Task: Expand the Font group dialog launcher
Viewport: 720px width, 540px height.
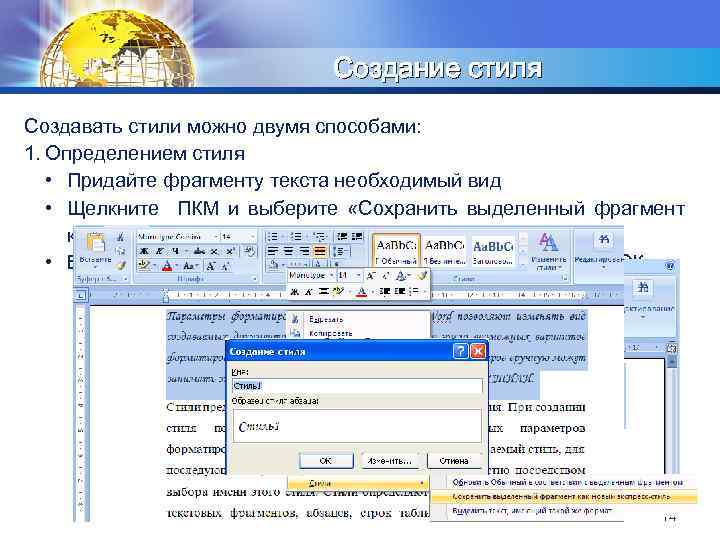Action: pyautogui.click(x=254, y=278)
